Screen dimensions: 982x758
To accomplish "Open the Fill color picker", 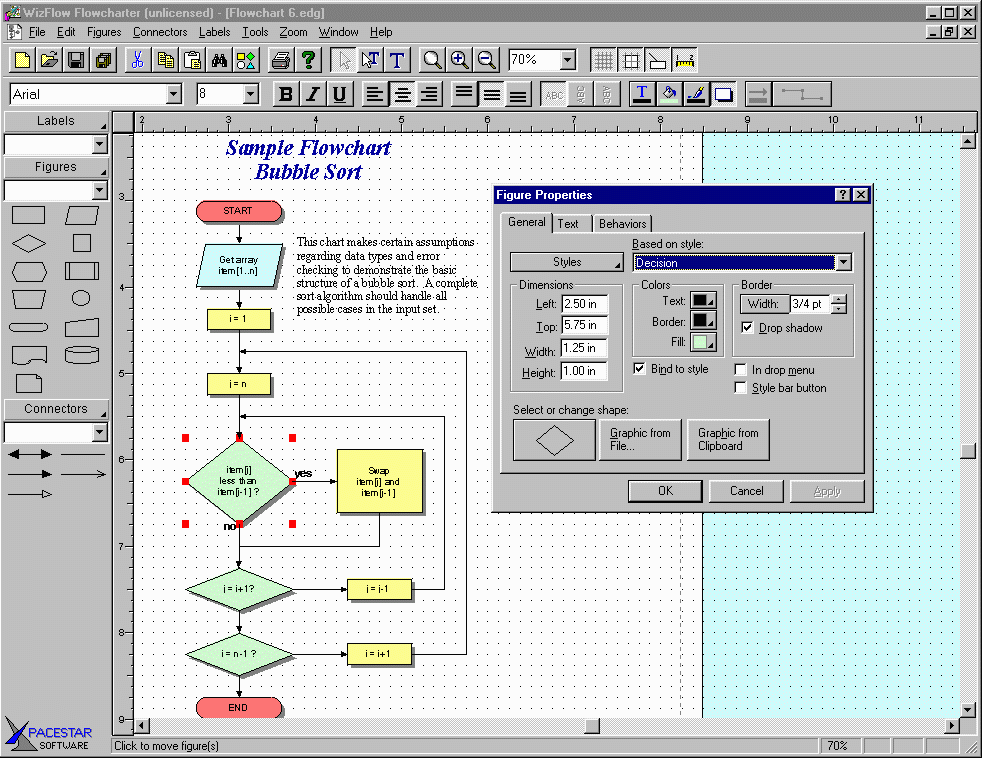I will pos(703,342).
